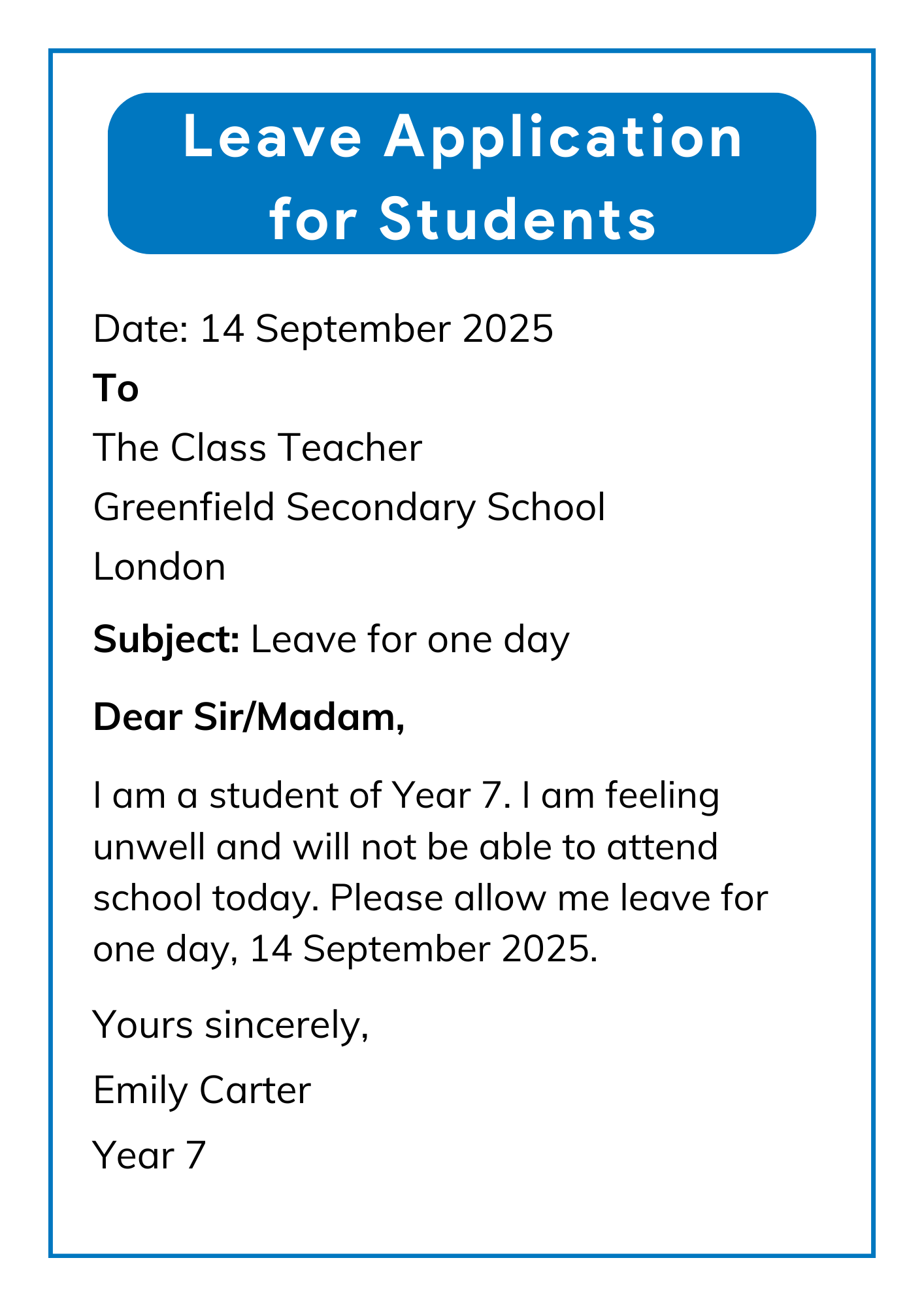Image resolution: width=924 pixels, height=1307 pixels.
Task: Click "The Class Teacher" recipient line
Action: 257,448
